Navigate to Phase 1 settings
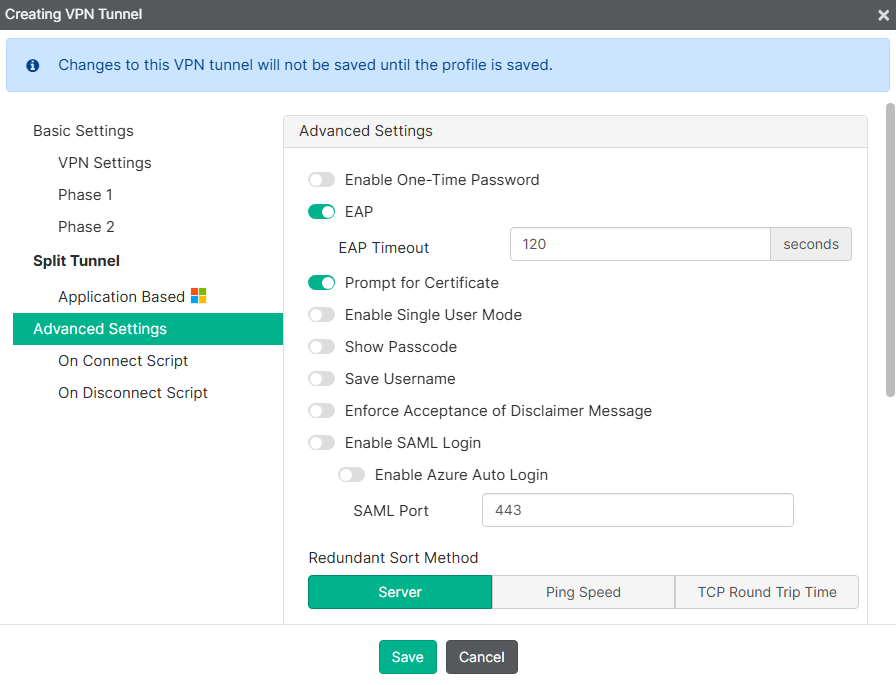Screen dimensions: 896x685 (x=85, y=194)
